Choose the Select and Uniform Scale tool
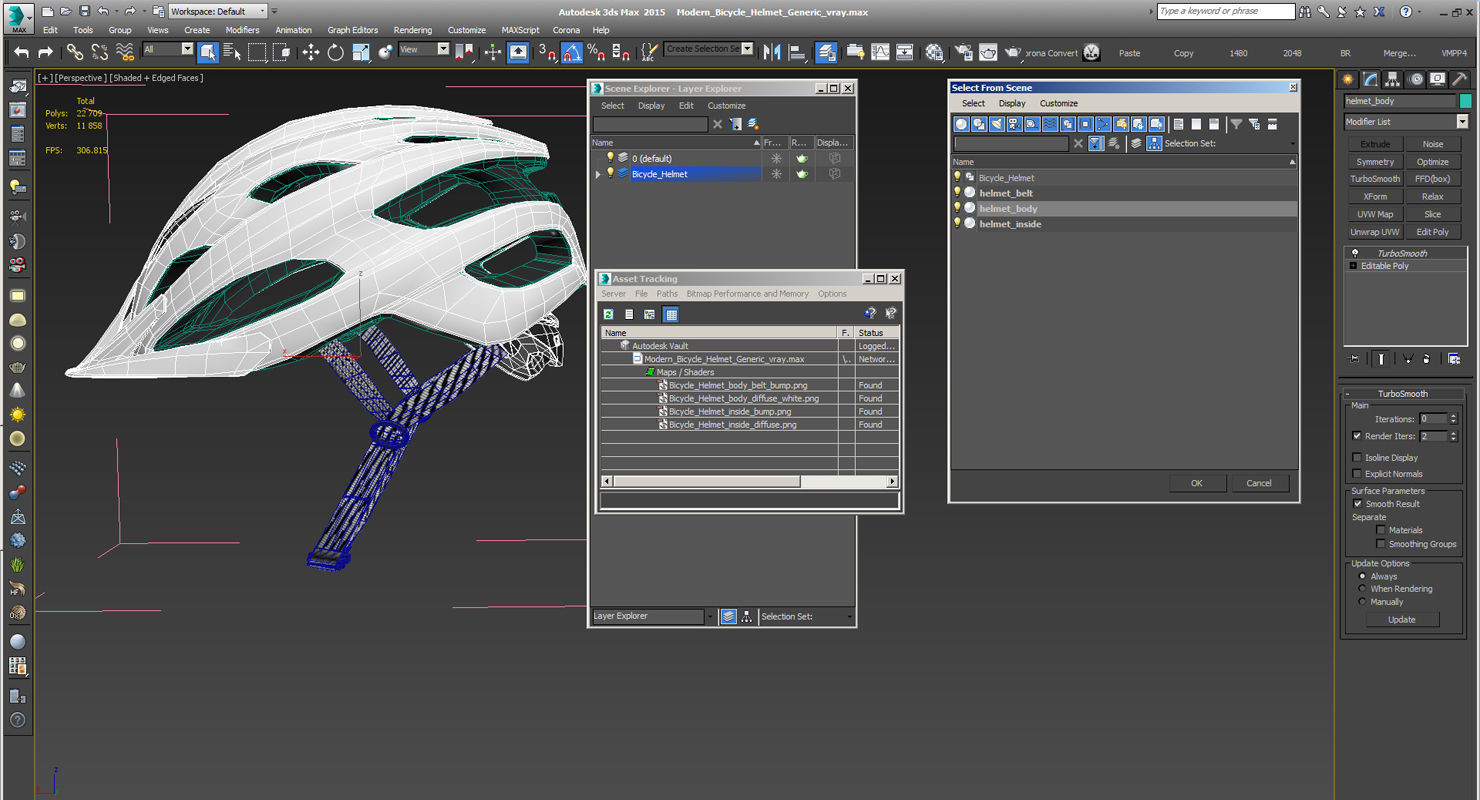The image size is (1480, 800). (x=361, y=52)
